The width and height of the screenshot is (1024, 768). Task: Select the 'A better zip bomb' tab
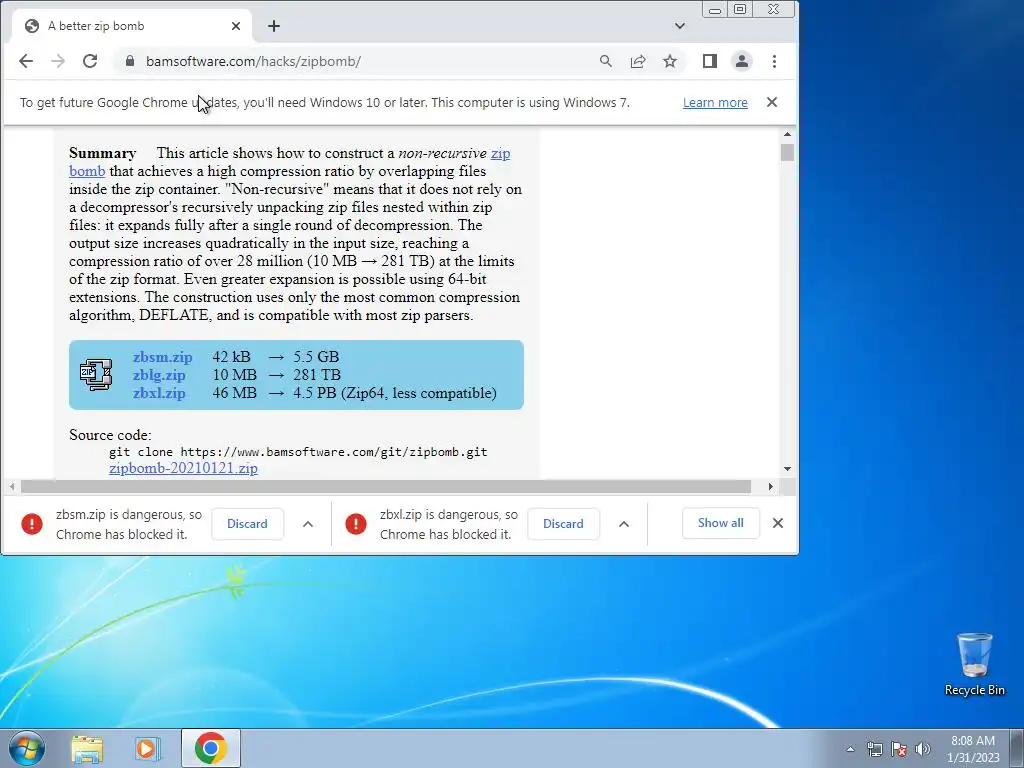click(131, 26)
